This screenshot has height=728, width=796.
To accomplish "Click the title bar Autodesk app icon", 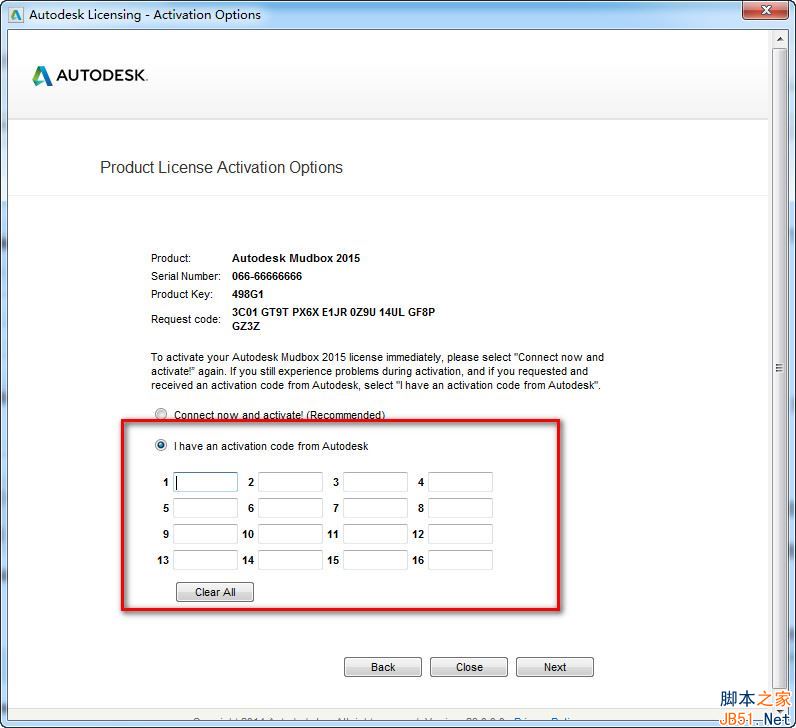I will (16, 15).
